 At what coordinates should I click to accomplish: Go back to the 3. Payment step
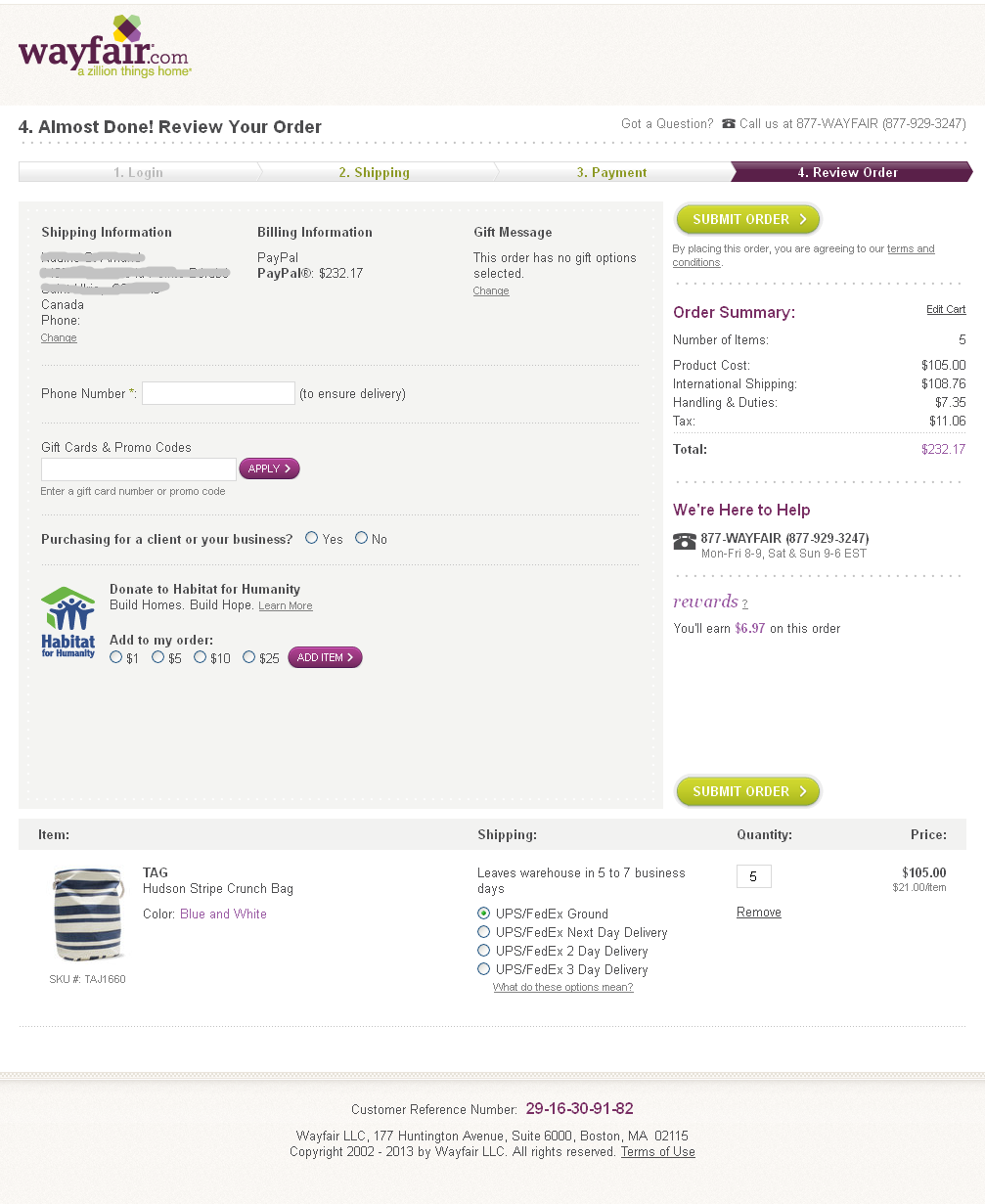611,172
